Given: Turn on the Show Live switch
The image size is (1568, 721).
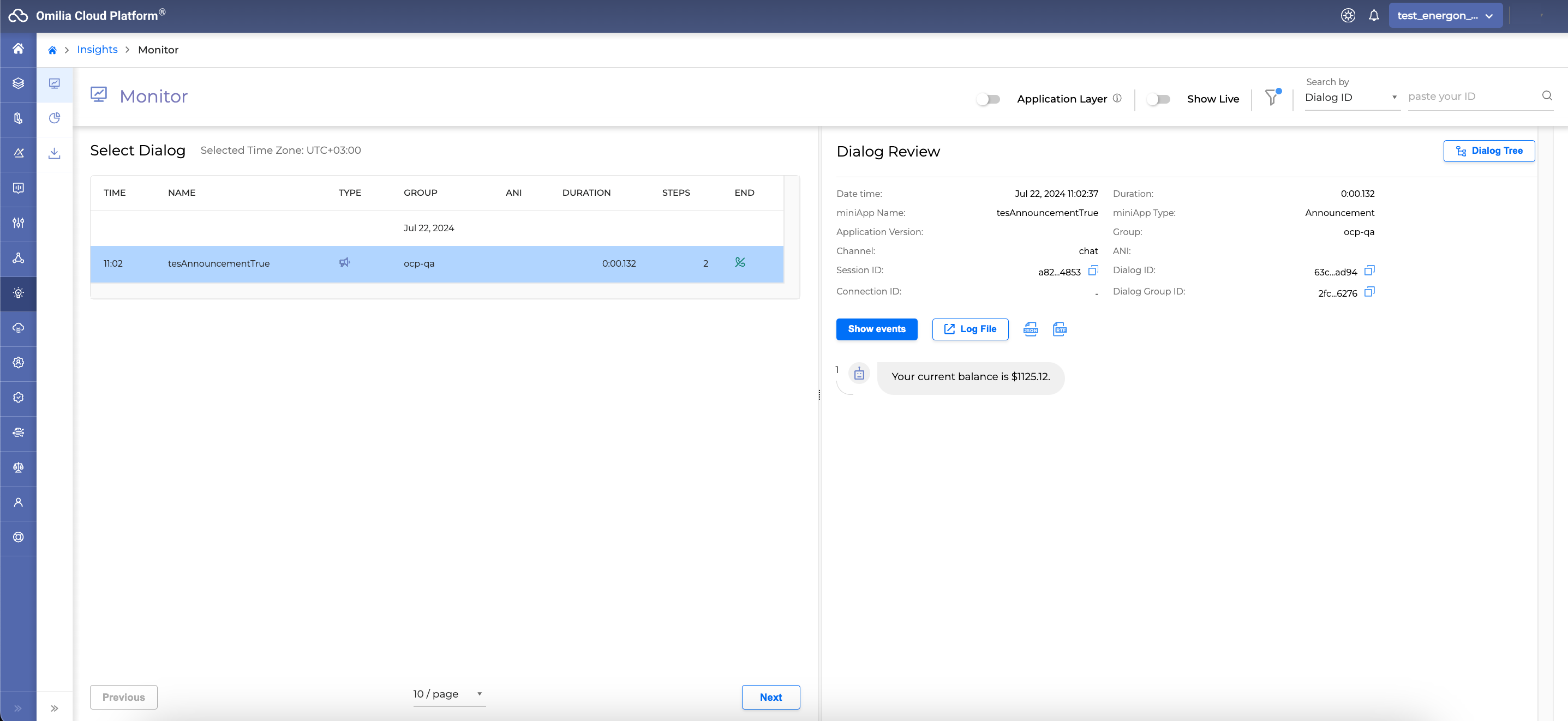Looking at the screenshot, I should coord(1158,99).
